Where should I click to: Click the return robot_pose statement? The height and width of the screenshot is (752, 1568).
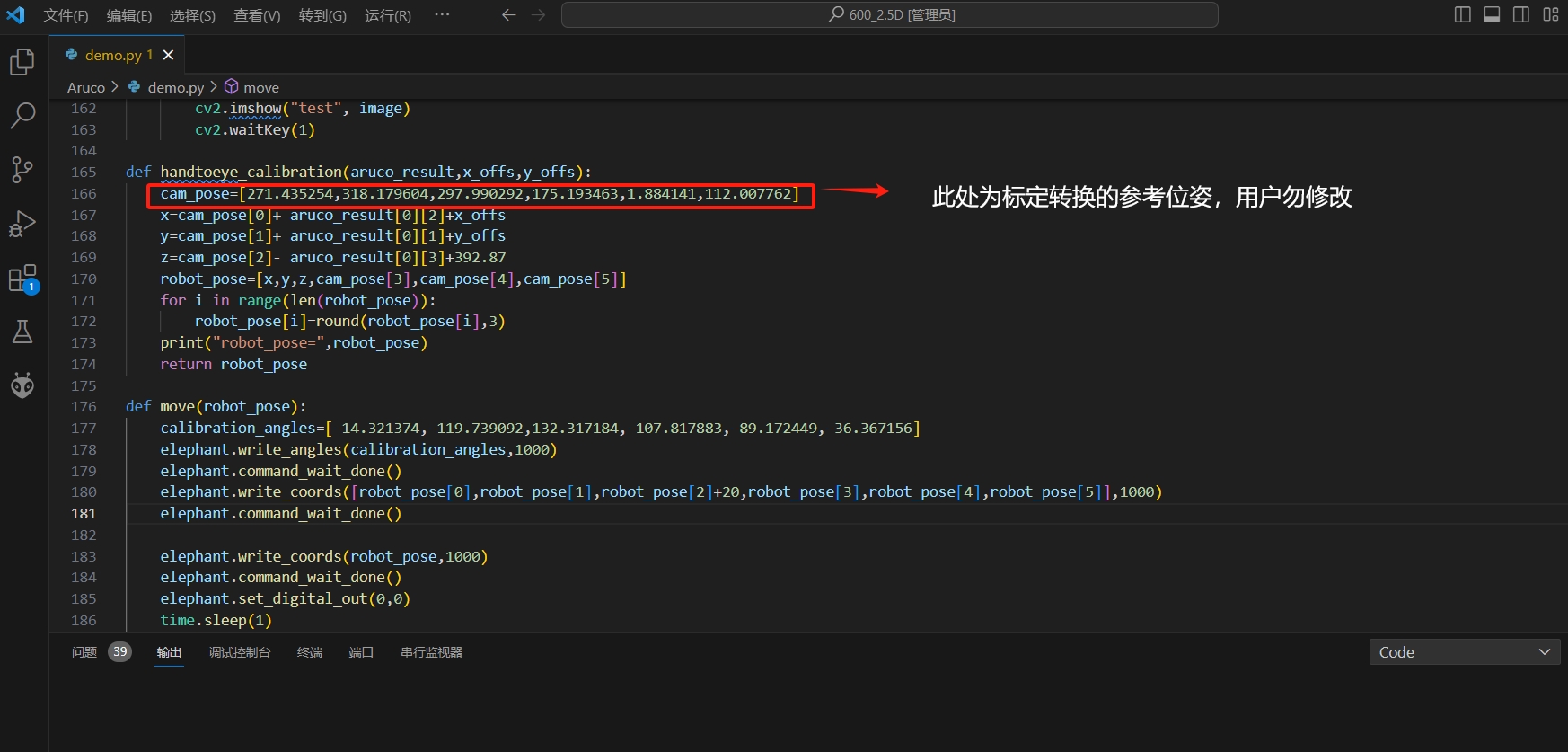coord(233,365)
